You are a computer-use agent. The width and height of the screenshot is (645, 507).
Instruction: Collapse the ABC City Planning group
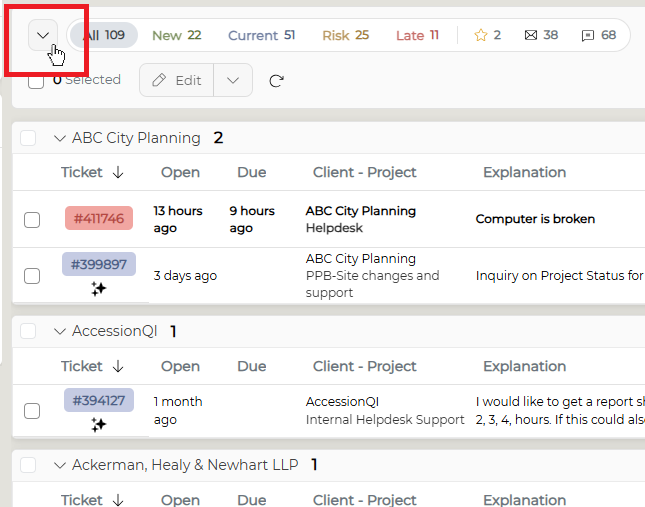60,138
